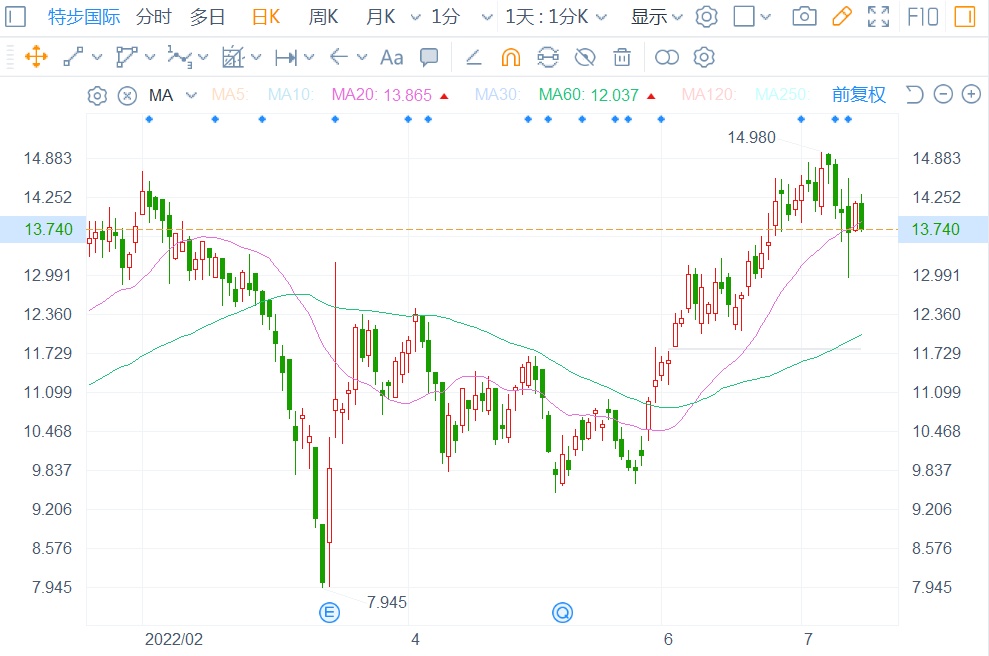Take a chart screenshot with camera icon
The height and width of the screenshot is (656, 989).
(x=803, y=17)
